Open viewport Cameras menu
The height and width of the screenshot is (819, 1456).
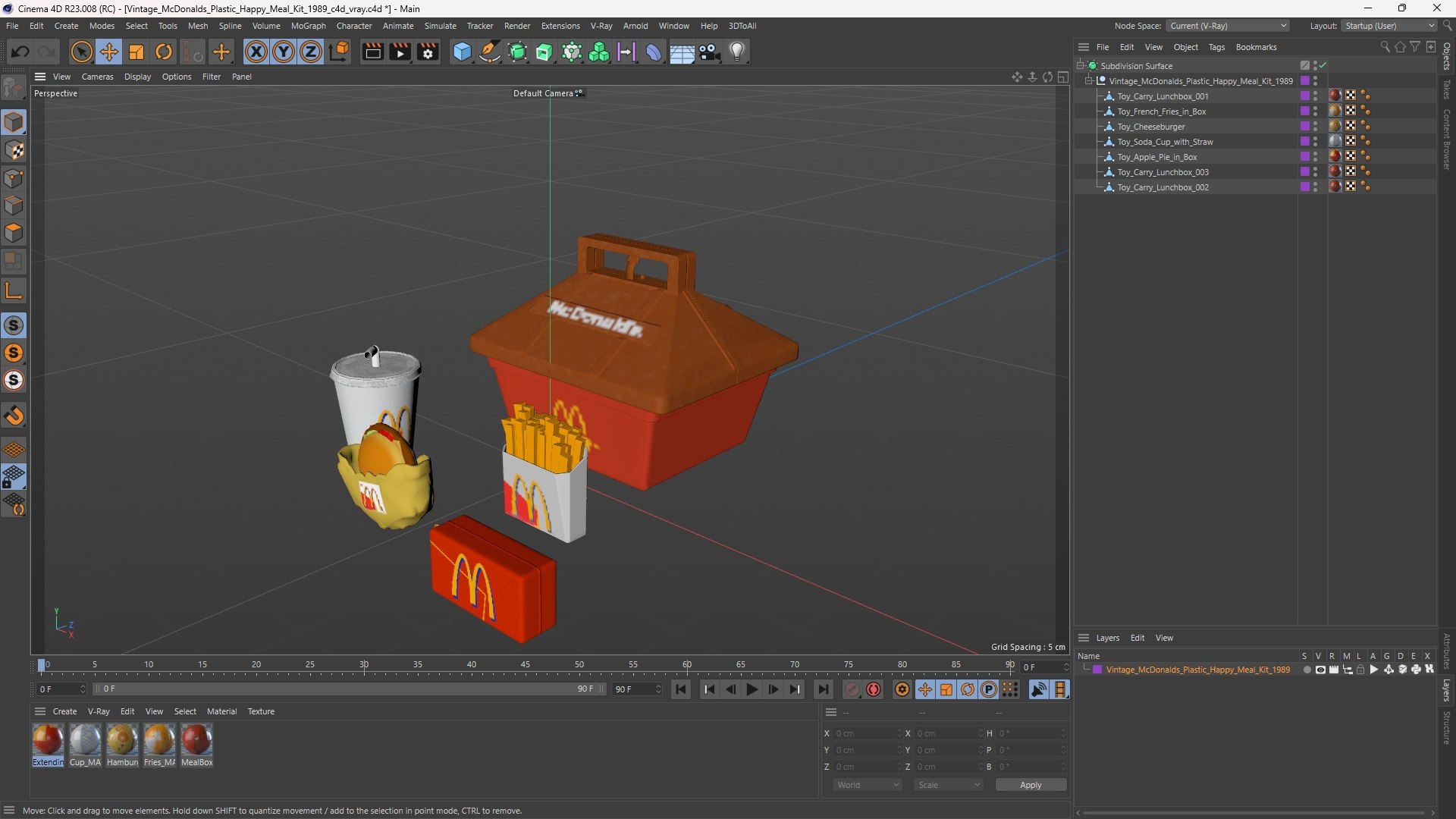click(97, 77)
